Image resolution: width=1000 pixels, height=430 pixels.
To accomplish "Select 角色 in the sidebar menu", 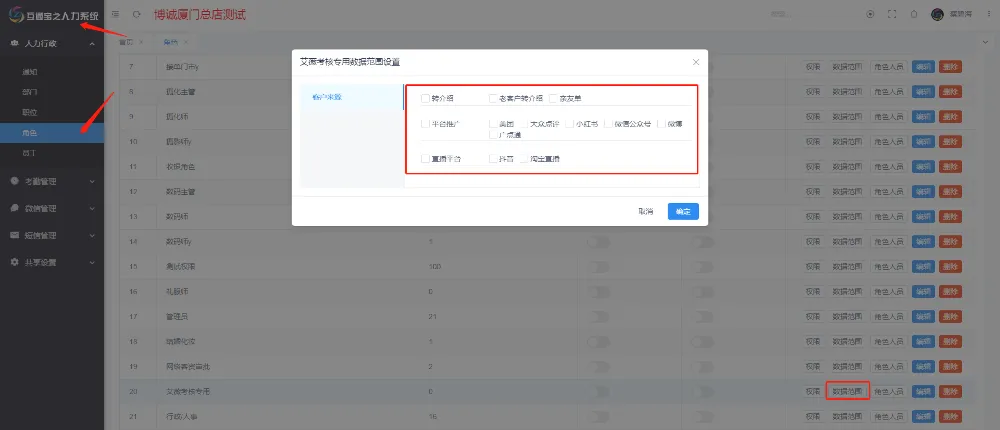I will click(x=30, y=131).
